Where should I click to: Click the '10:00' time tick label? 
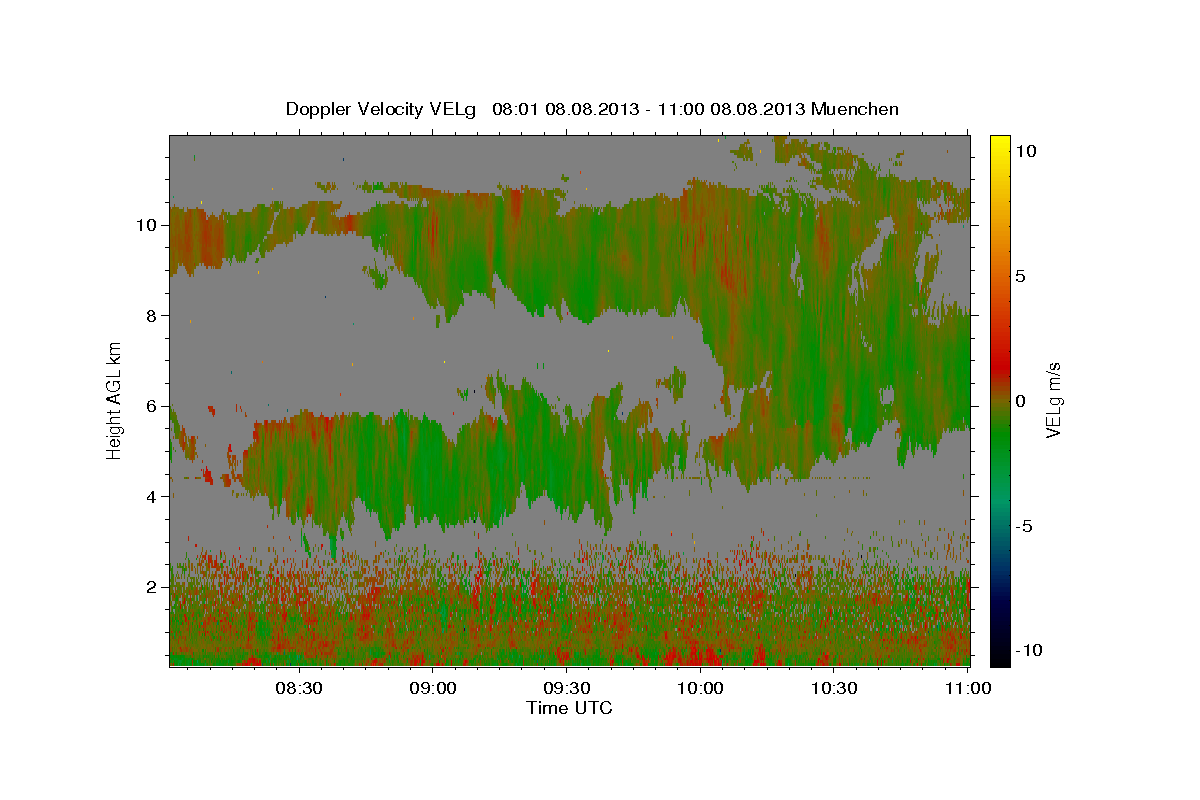point(700,688)
